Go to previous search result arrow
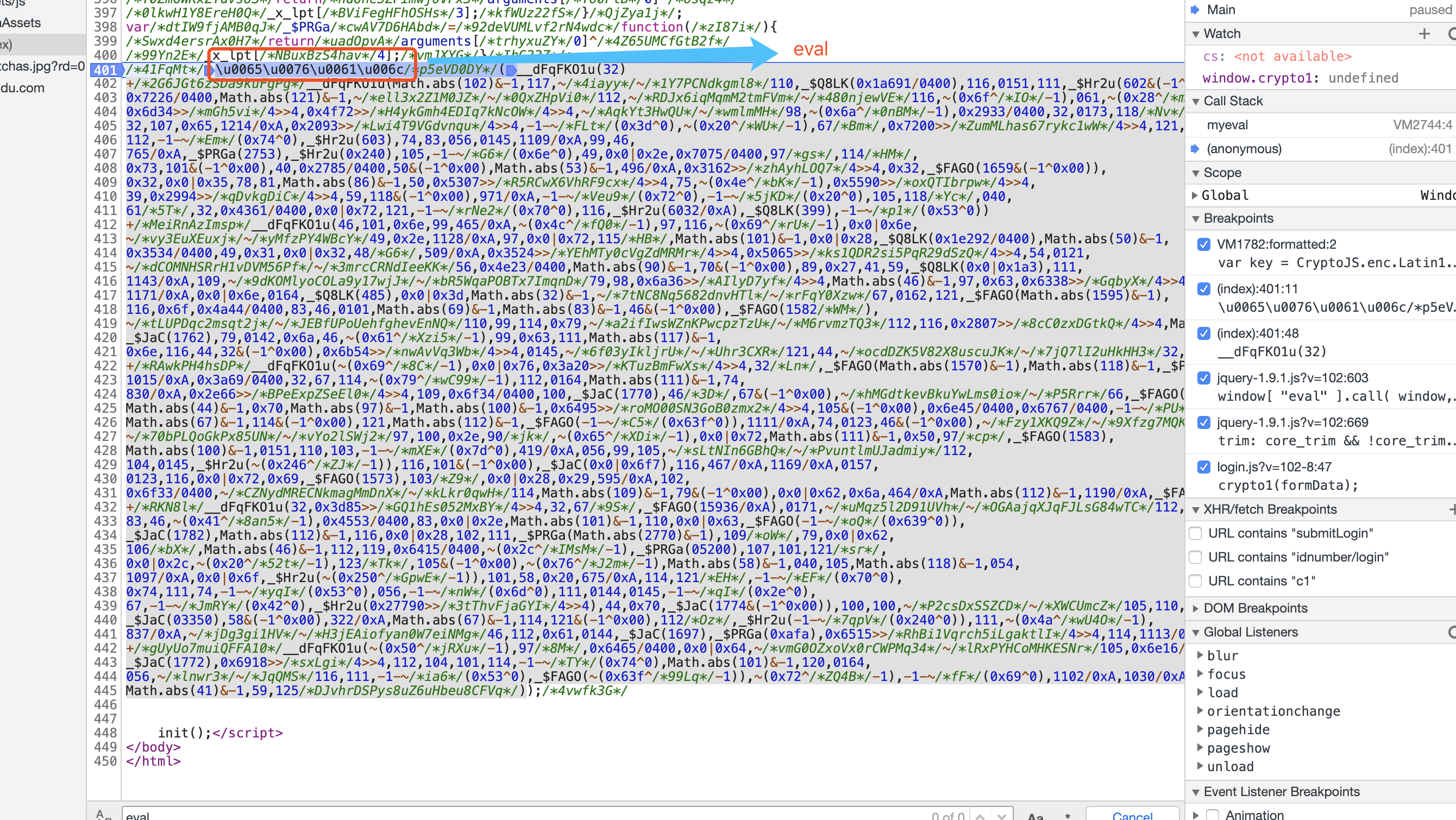 pos(980,816)
